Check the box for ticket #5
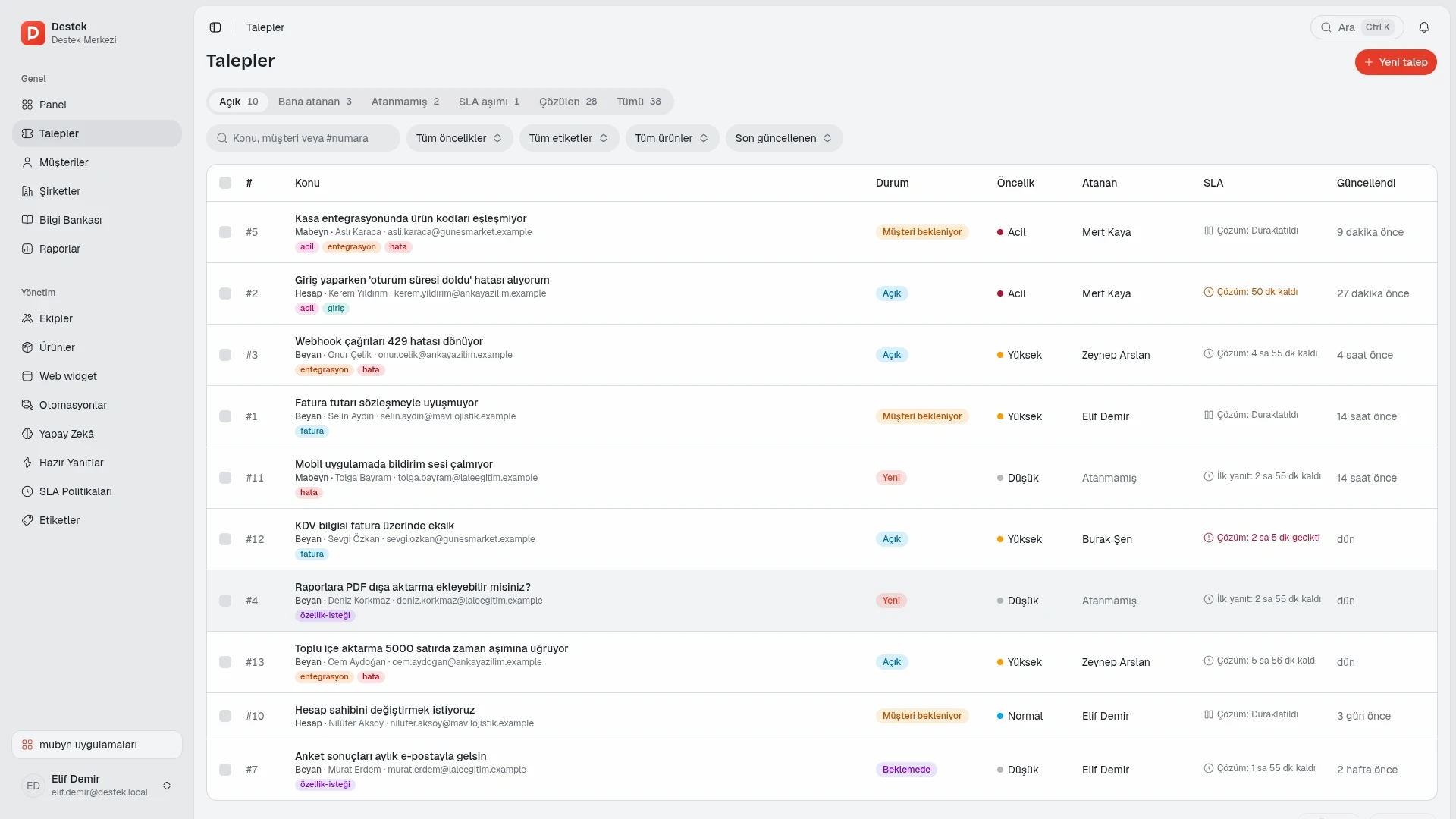Viewport: 1456px width, 819px height. click(225, 232)
